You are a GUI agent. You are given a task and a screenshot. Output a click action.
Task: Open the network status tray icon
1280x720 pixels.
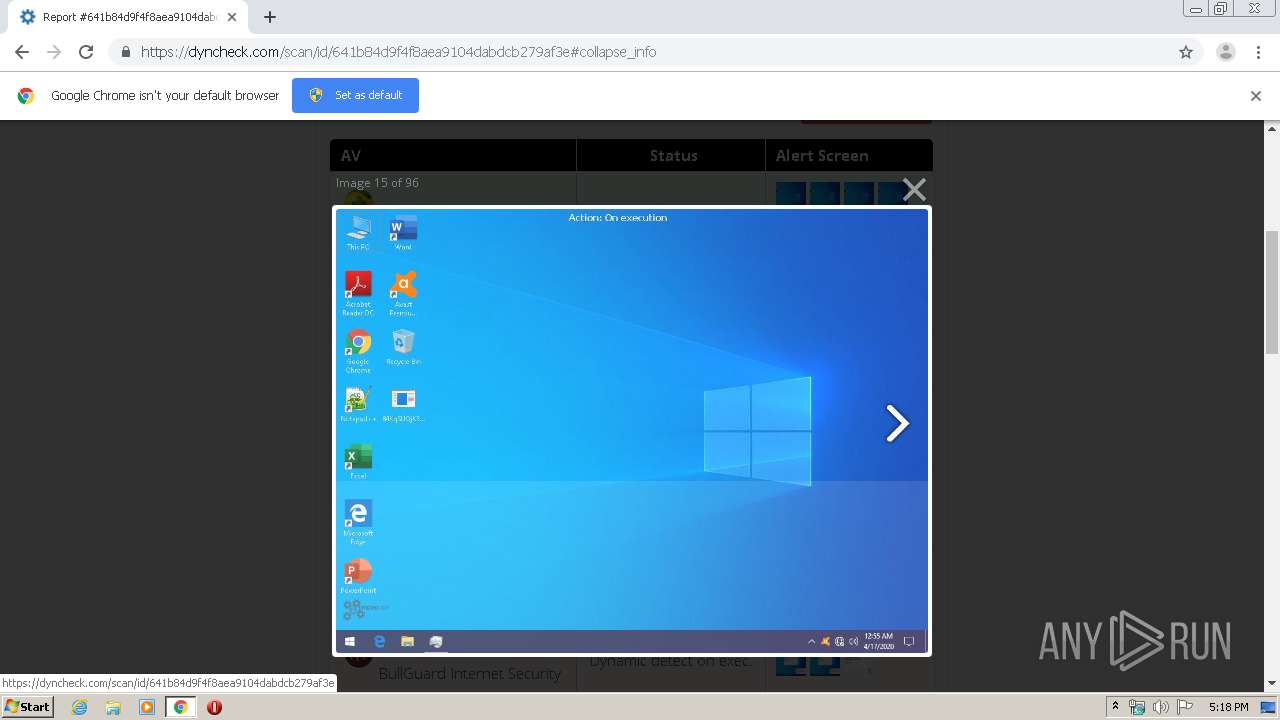[x=1137, y=707]
